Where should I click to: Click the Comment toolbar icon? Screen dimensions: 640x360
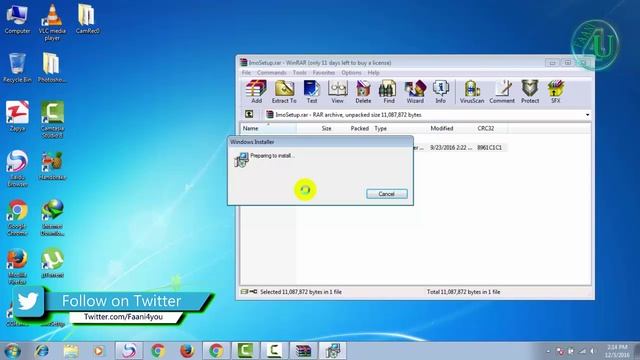[502, 91]
